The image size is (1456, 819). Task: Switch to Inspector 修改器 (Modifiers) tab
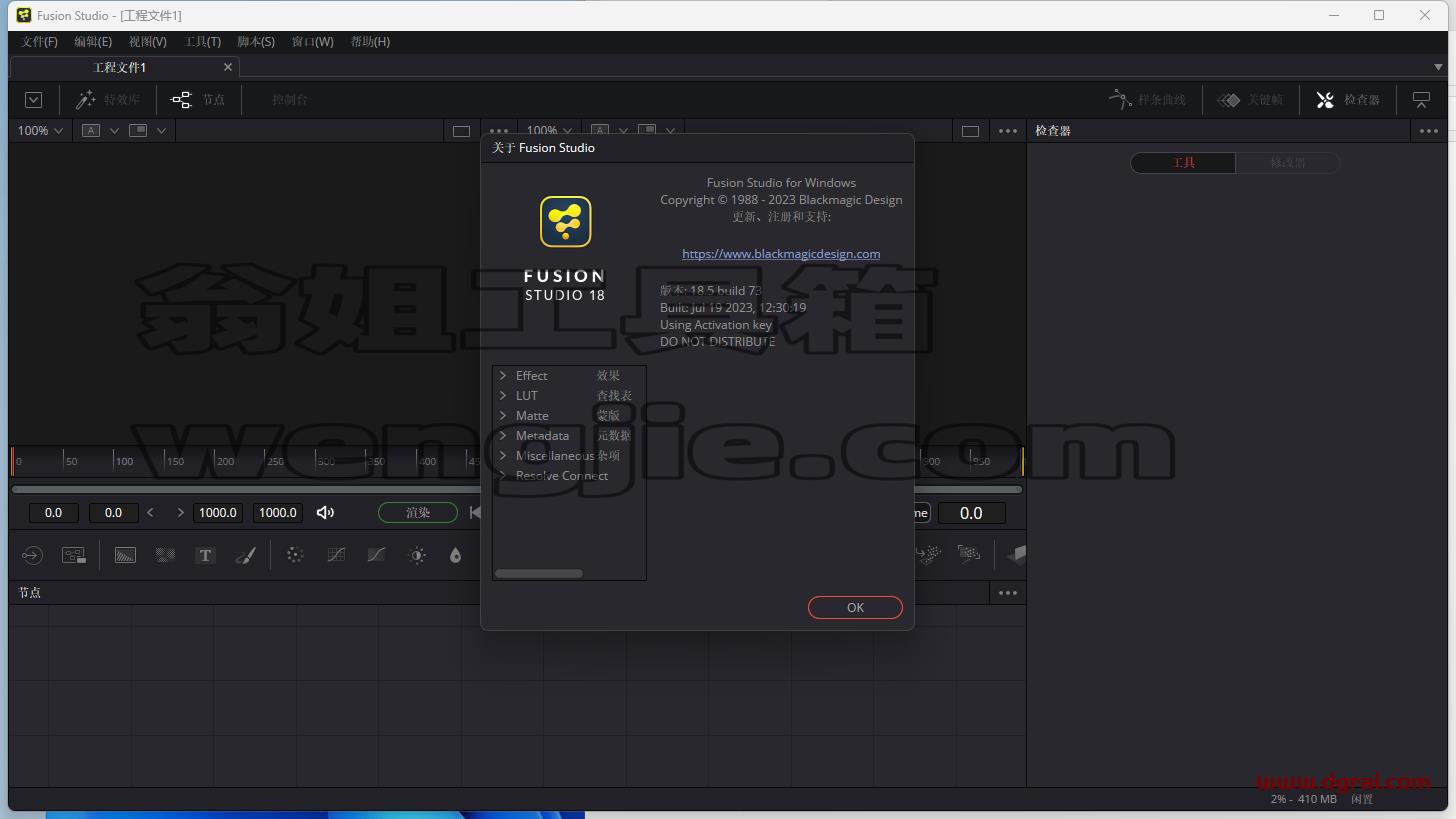1288,162
